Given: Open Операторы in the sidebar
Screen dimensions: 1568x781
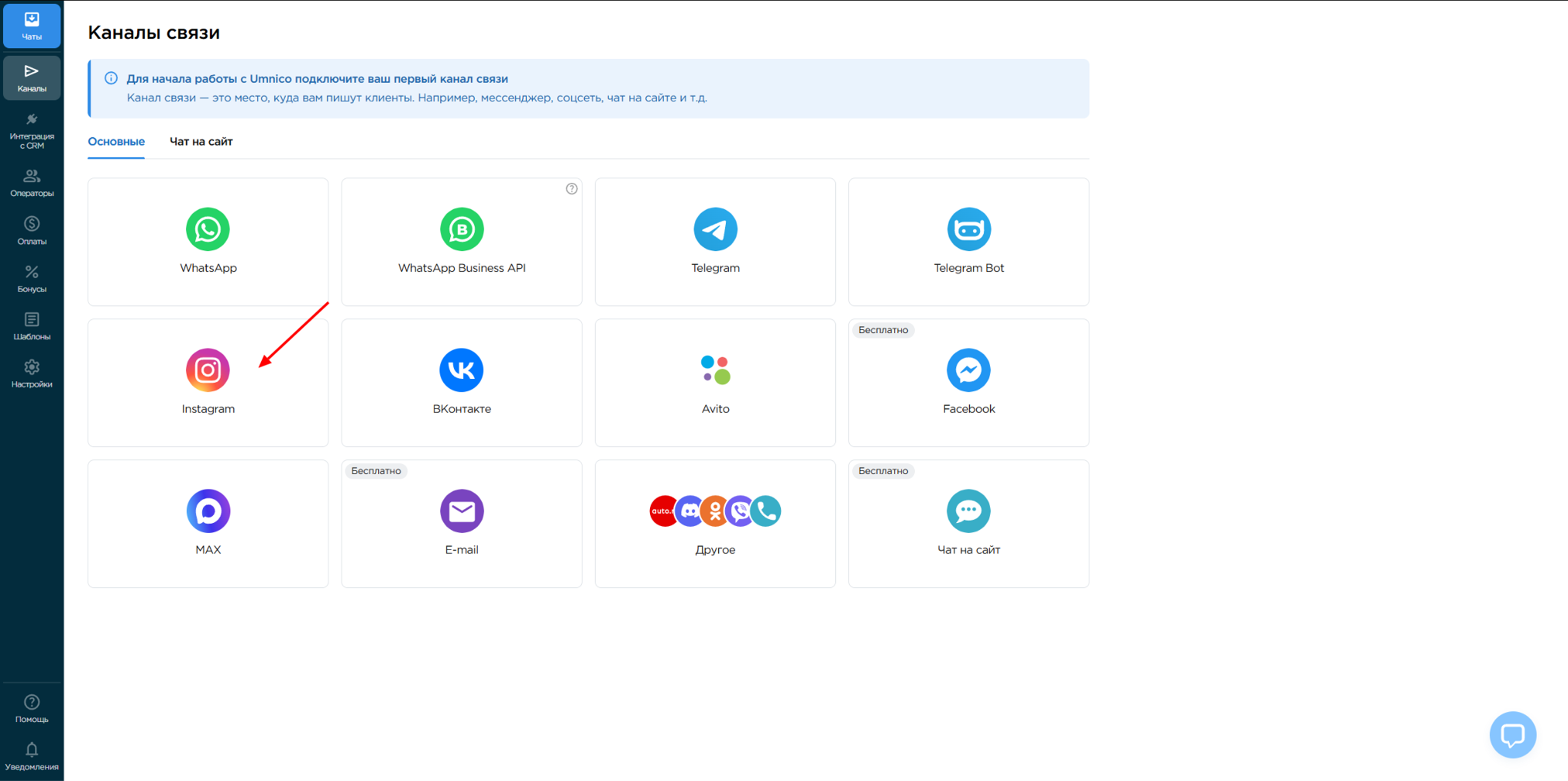Looking at the screenshot, I should 32,183.
